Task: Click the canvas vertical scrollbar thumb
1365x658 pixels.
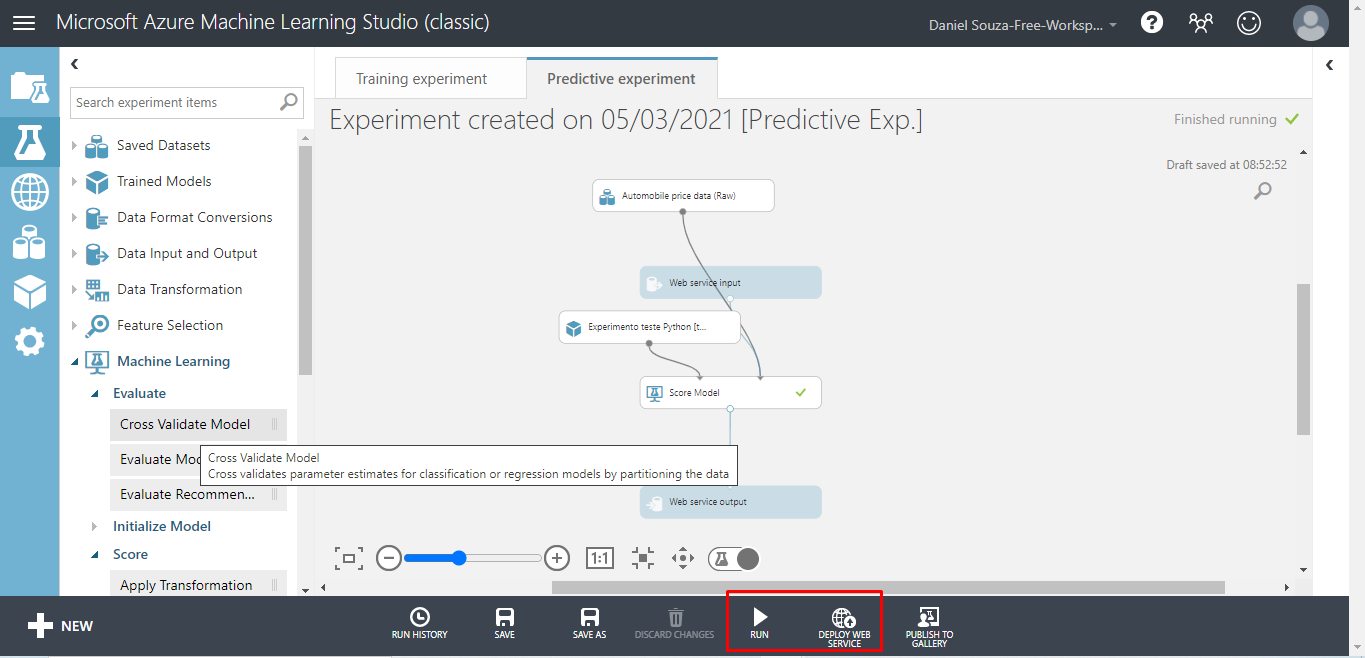Action: (1303, 359)
